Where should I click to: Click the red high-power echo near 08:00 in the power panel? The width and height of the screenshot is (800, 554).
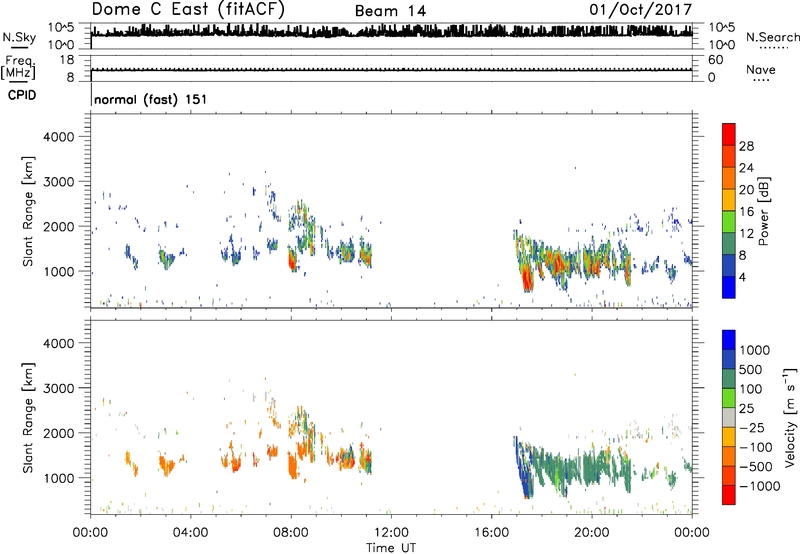tap(292, 260)
